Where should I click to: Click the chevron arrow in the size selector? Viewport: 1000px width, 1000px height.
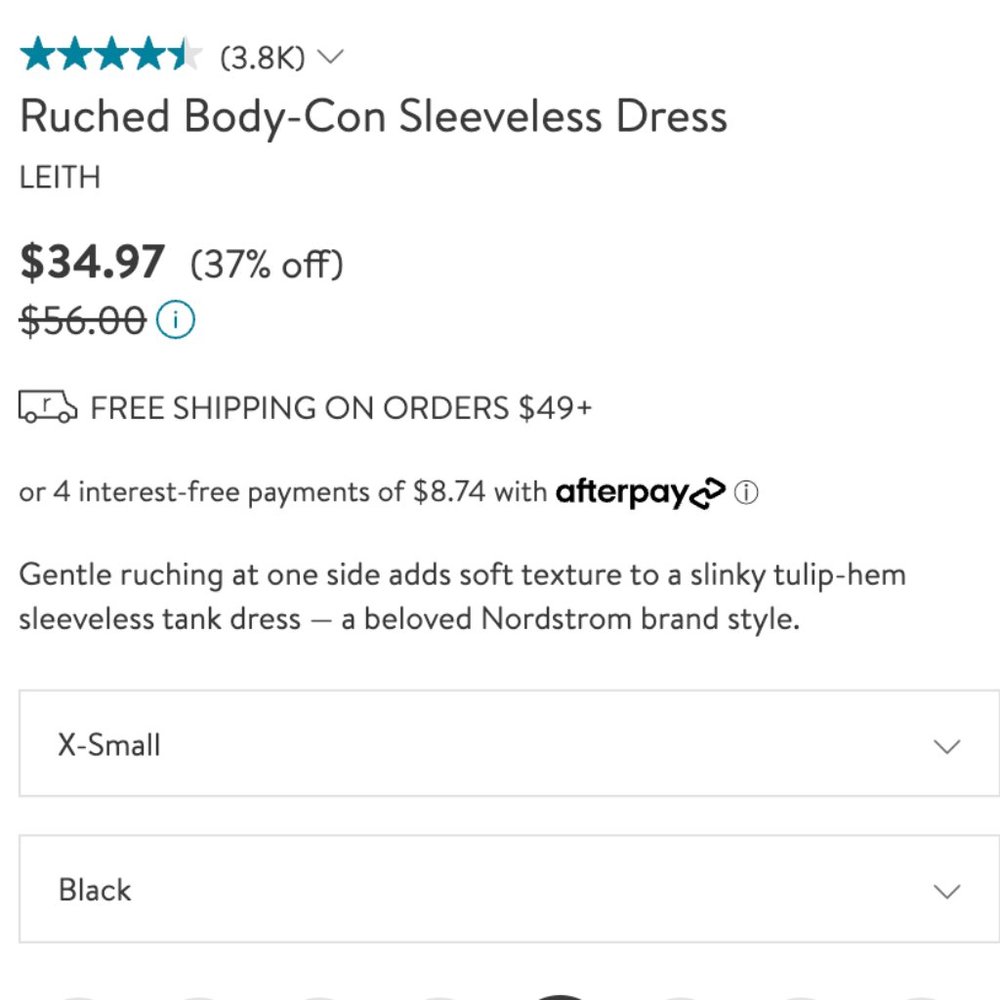pyautogui.click(x=946, y=746)
